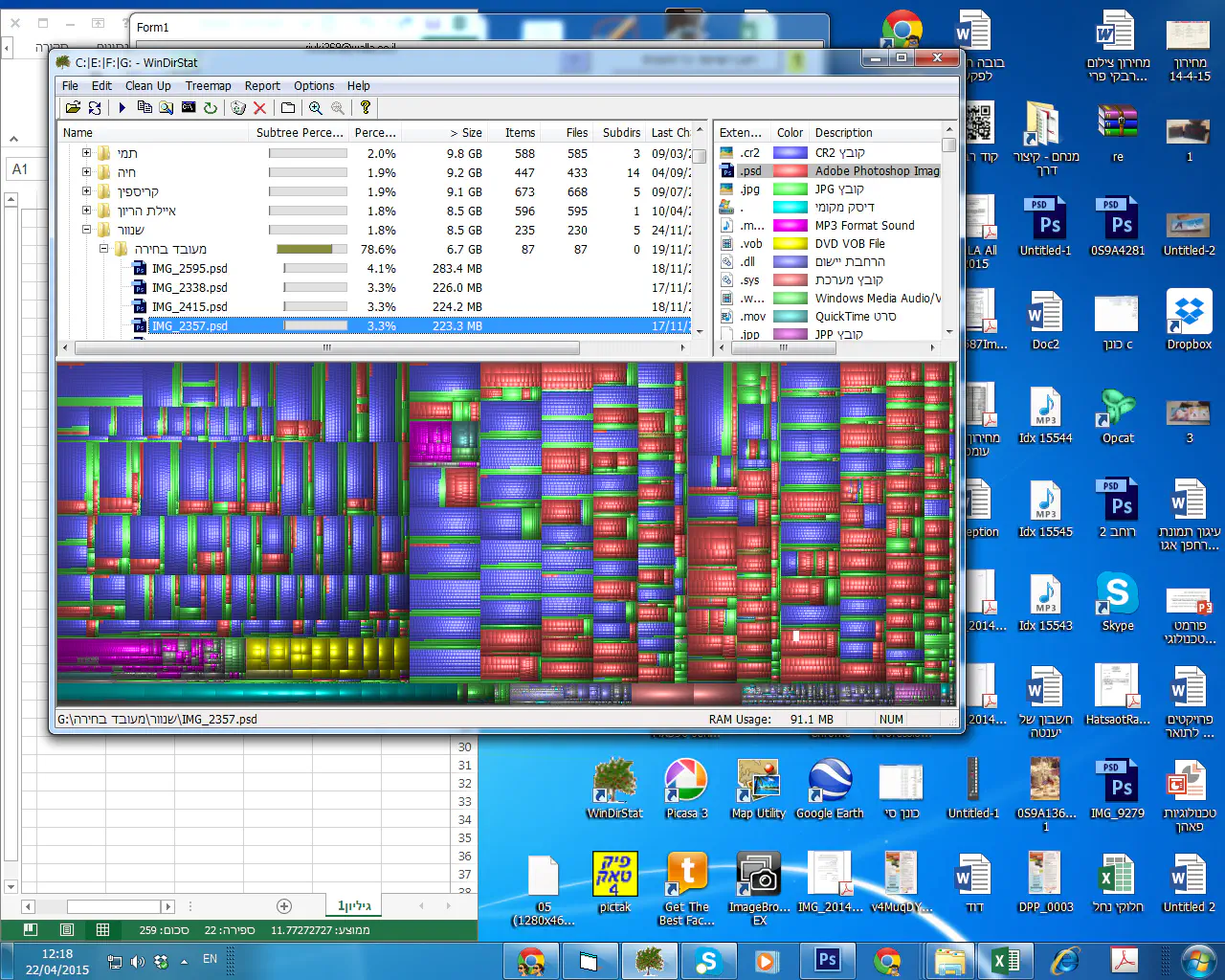The width and height of the screenshot is (1225, 980).
Task: Select IMG_2595.psd in the file tree
Action: coord(189,269)
